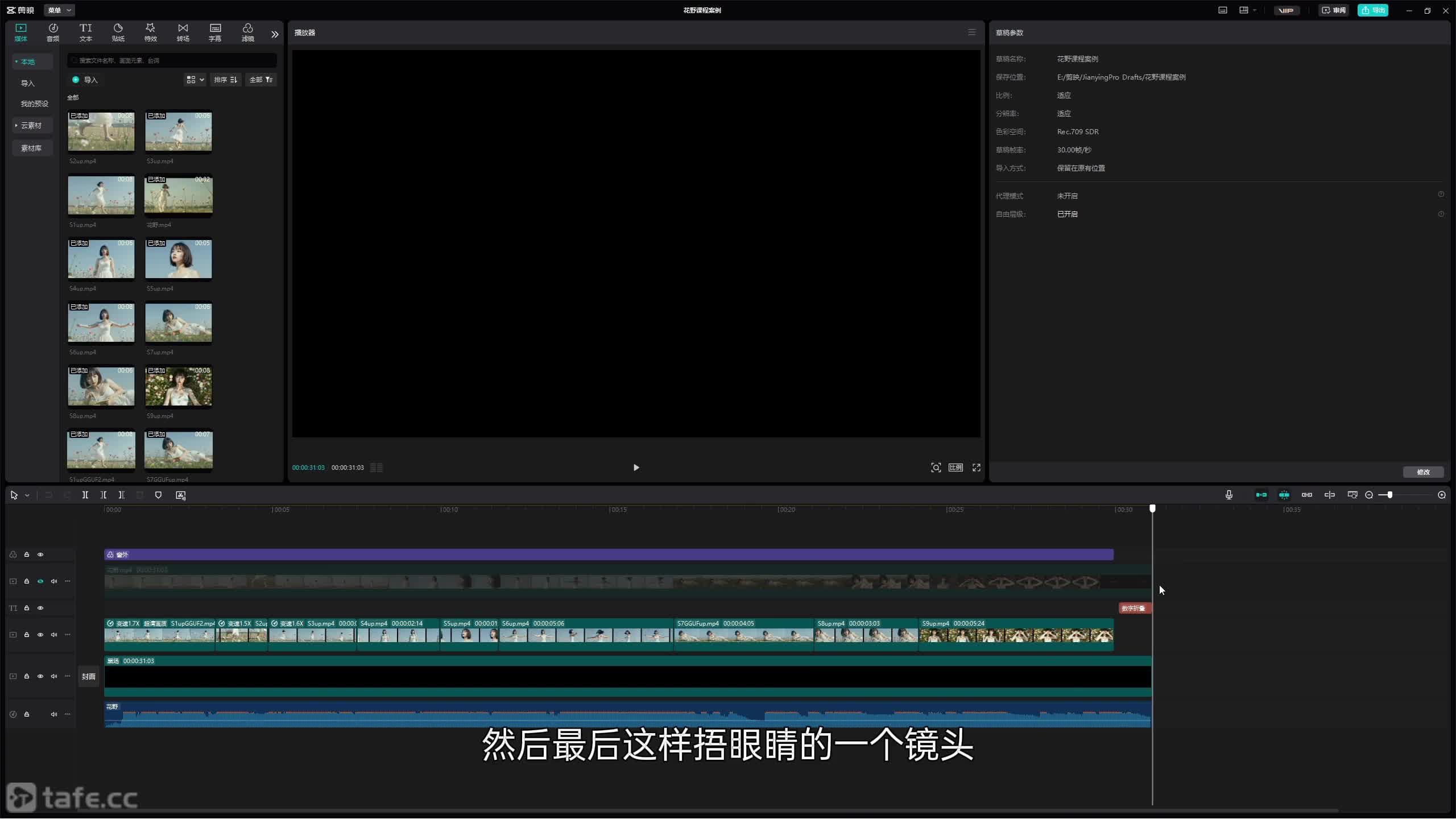Select the S5up.mp4 media thumbnail
Screen dimensions: 1456x819
pos(179,259)
